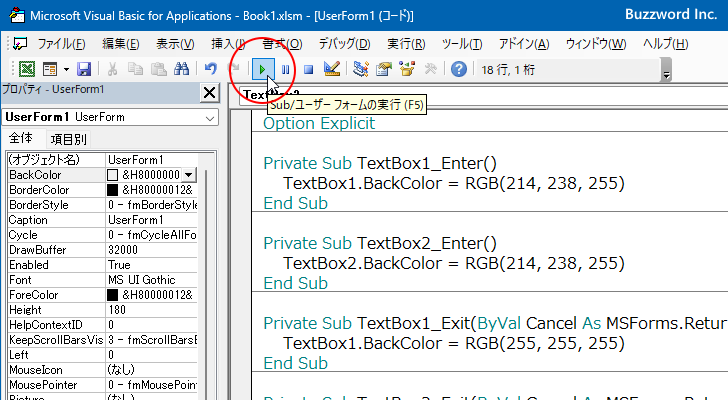Viewport: 728px width, 400px height.
Task: Open Object Browser icon
Action: [x=407, y=70]
